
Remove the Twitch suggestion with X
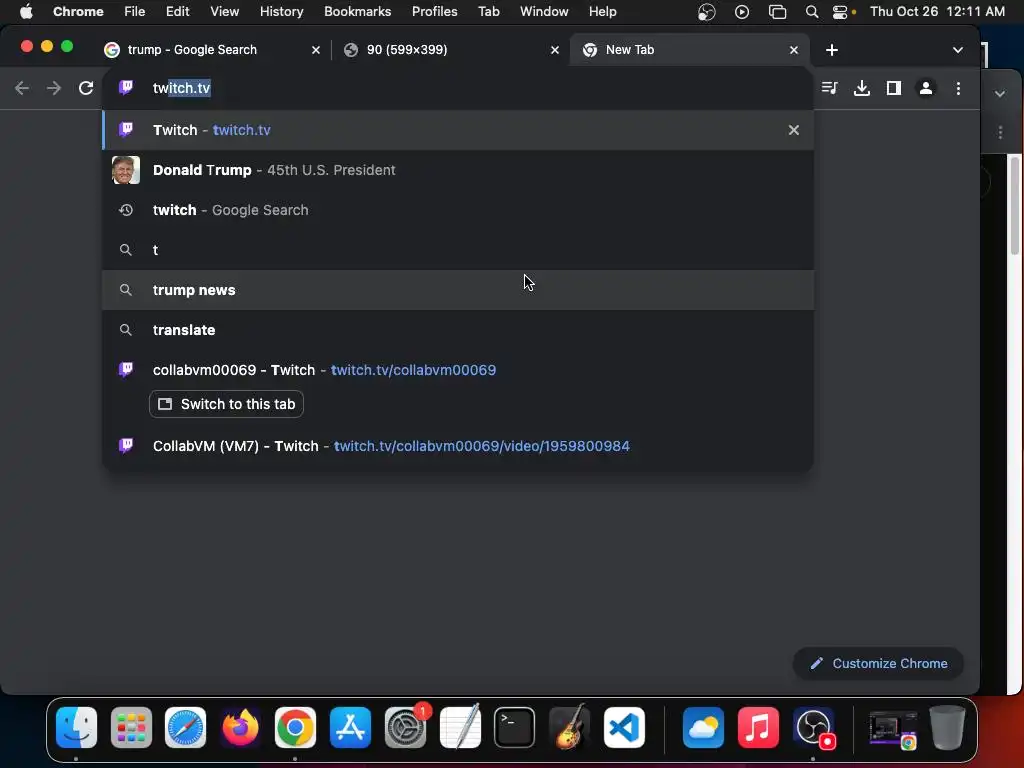(x=793, y=130)
